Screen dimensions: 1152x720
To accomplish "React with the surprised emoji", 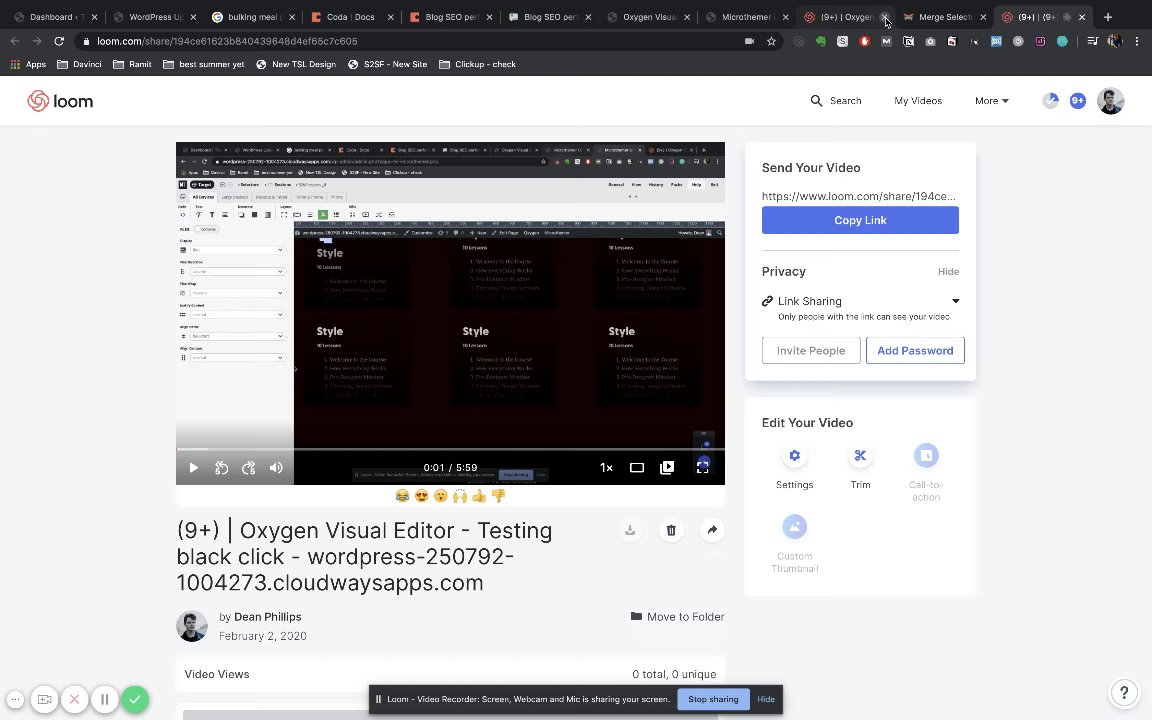I will click(x=440, y=496).
